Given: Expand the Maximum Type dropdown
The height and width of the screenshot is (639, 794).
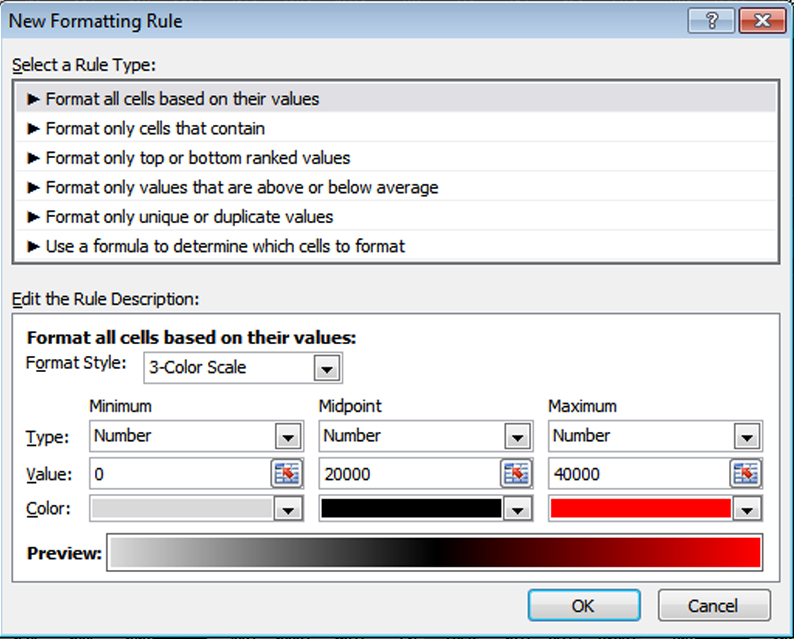Looking at the screenshot, I should [x=746, y=436].
